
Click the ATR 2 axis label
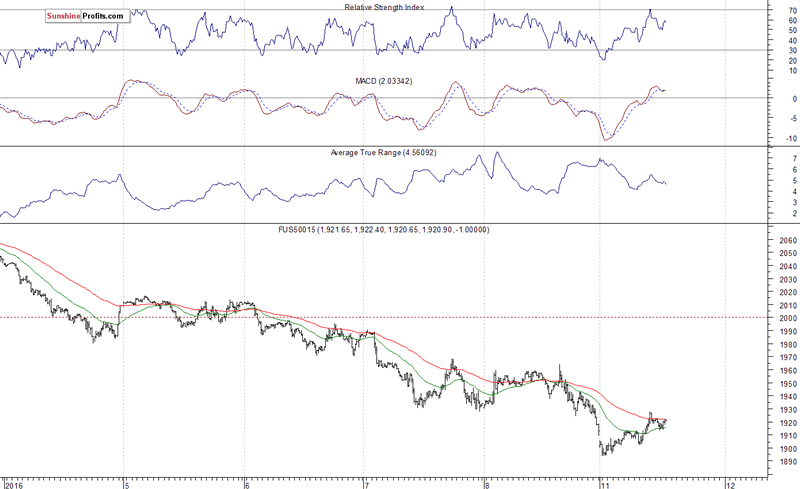click(795, 213)
